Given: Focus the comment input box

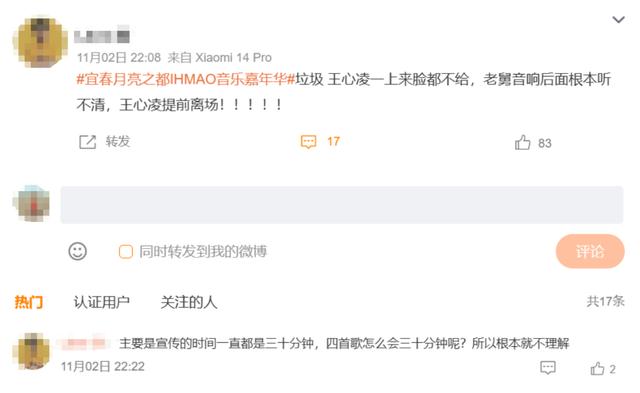Looking at the screenshot, I should click(x=342, y=205).
